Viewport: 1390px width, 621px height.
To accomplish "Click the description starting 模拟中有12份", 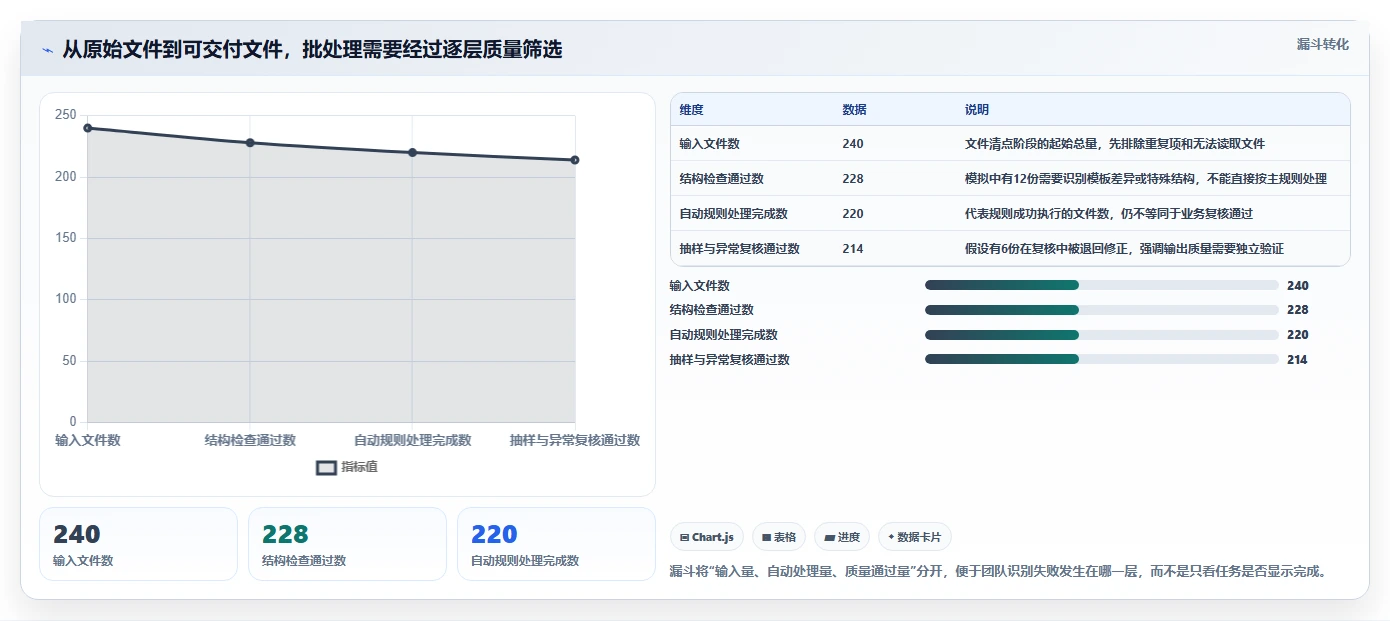I will (1145, 179).
